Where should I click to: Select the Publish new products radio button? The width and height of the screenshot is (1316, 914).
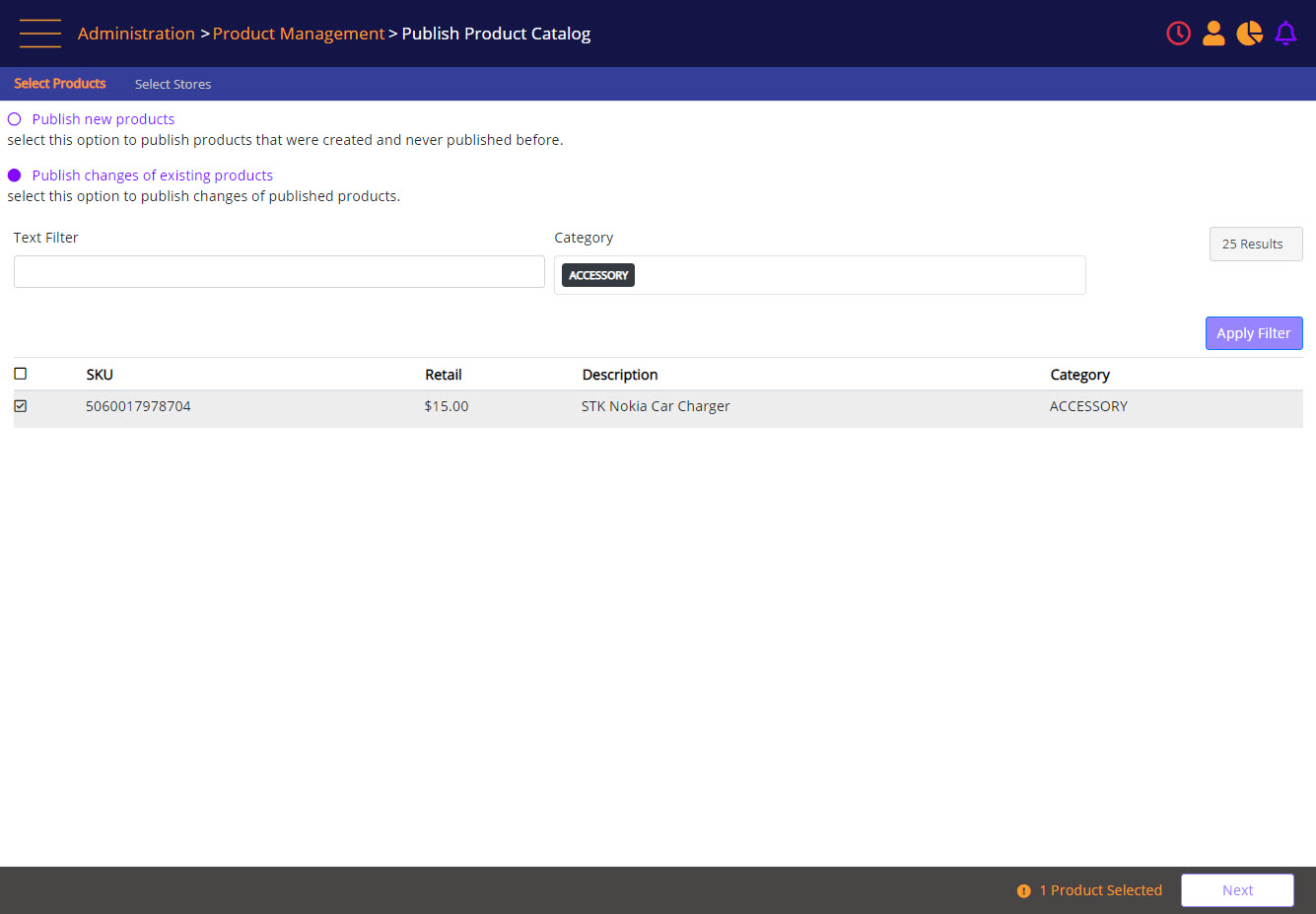click(14, 119)
